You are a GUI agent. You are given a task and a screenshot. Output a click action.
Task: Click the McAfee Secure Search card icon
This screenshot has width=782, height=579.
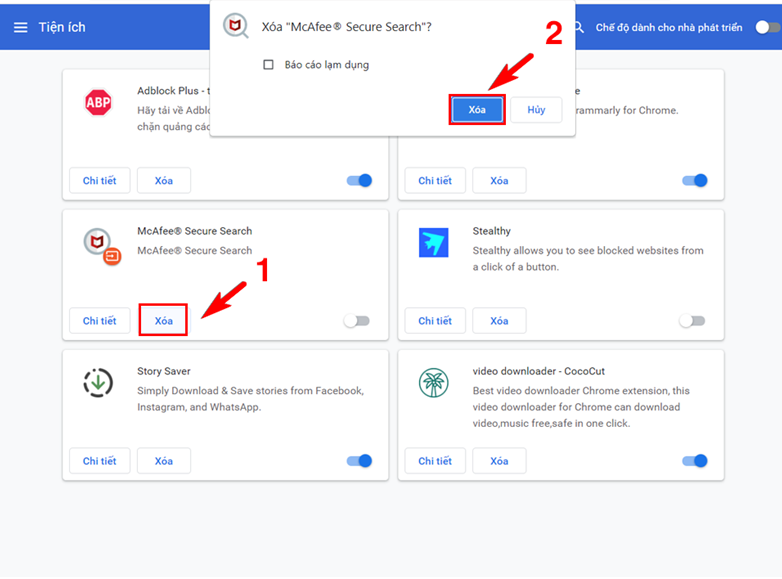[x=102, y=246]
